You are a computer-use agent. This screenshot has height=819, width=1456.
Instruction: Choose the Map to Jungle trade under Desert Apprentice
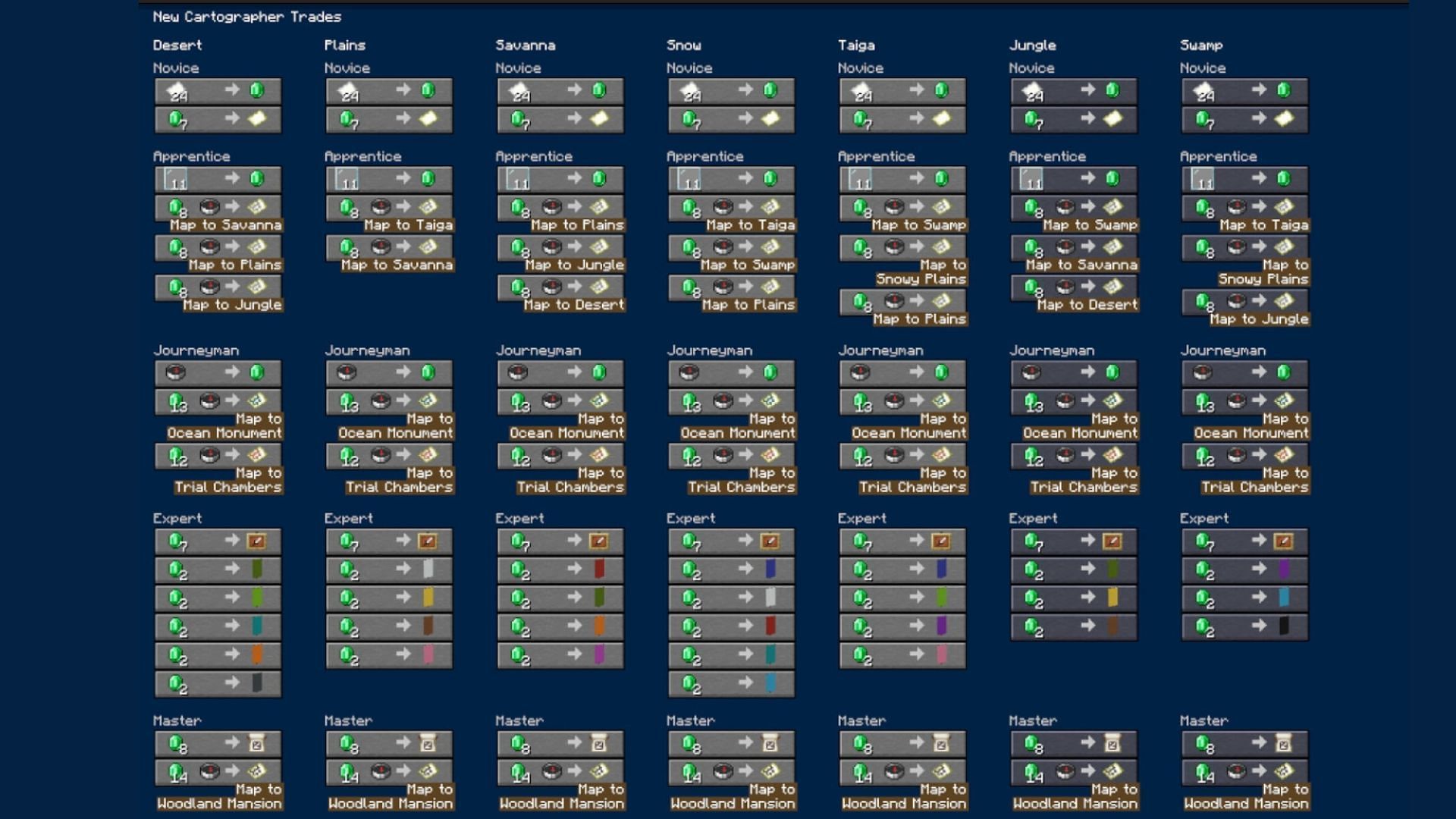[x=218, y=287]
